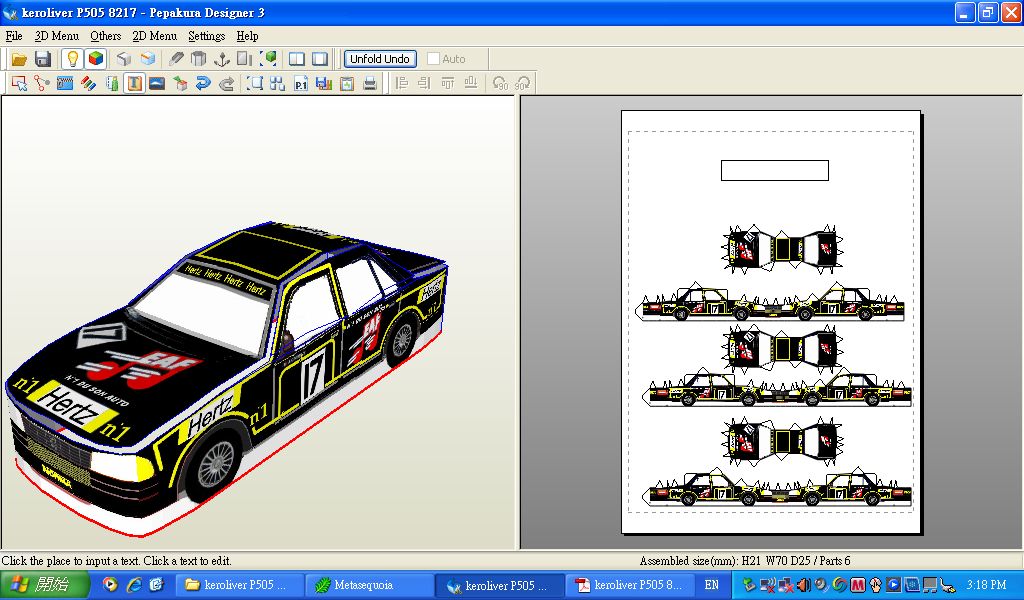Click the colored pencils edge color tool
This screenshot has height=600, width=1024.
click(88, 84)
